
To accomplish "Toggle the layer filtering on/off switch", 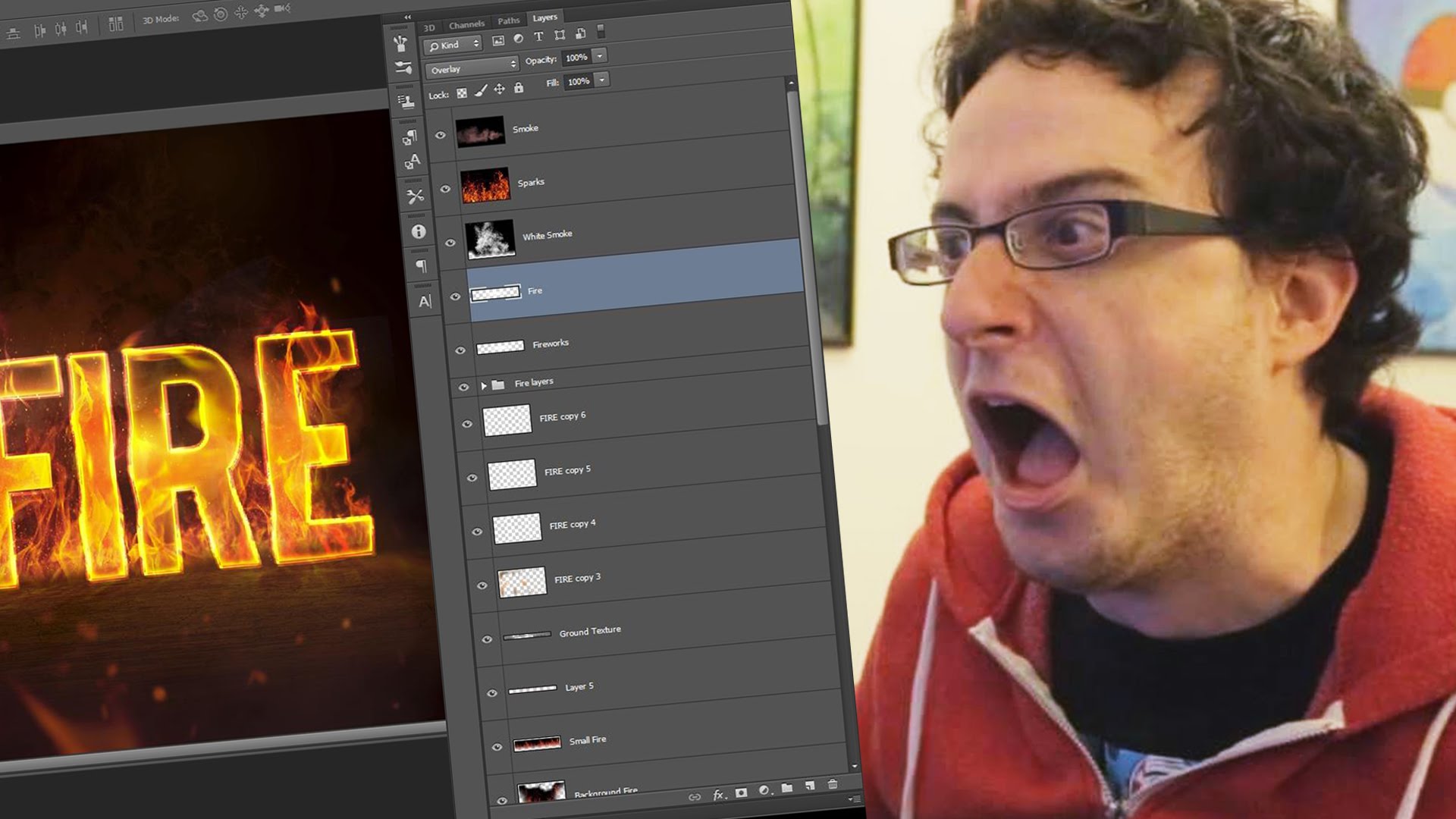I will (601, 31).
